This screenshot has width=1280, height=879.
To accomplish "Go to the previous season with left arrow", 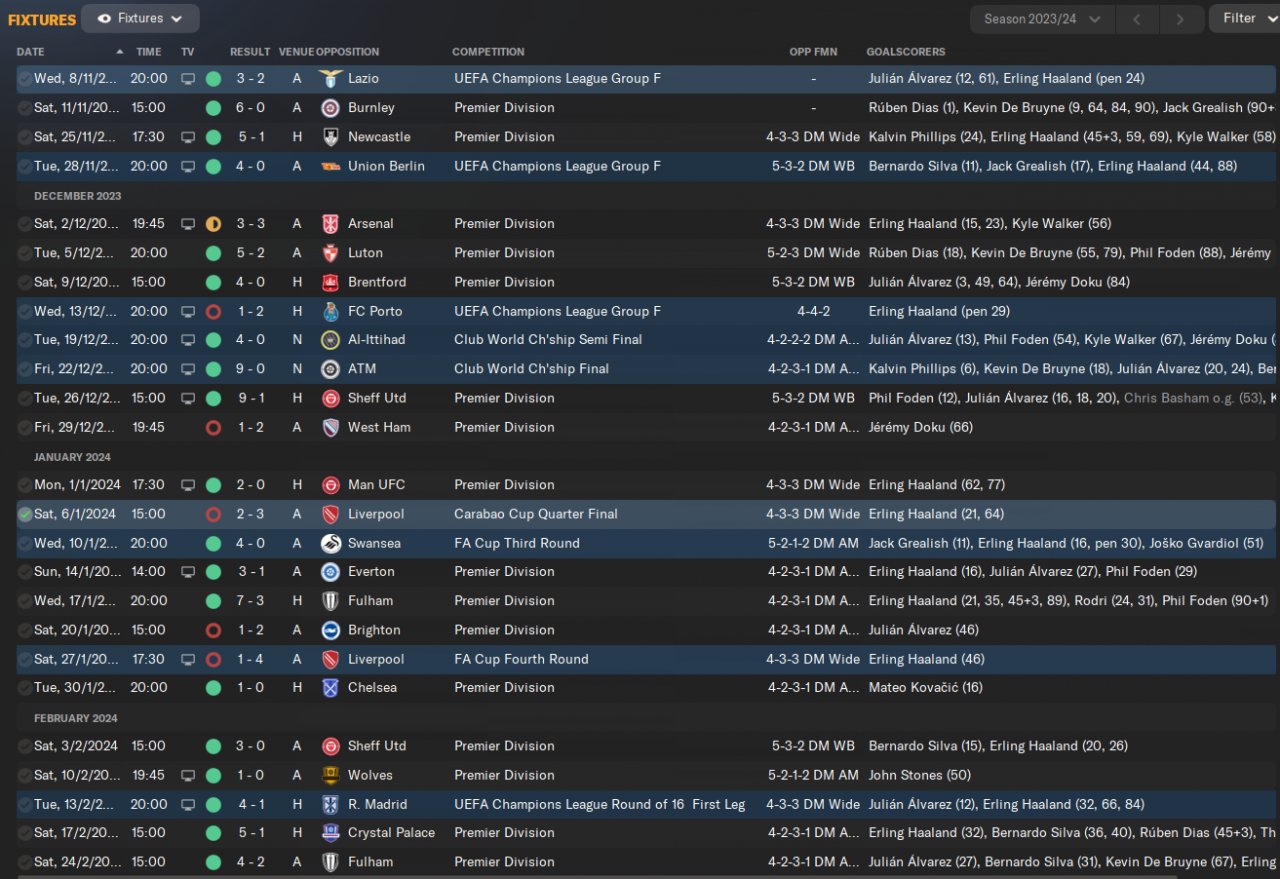I will tap(1136, 18).
